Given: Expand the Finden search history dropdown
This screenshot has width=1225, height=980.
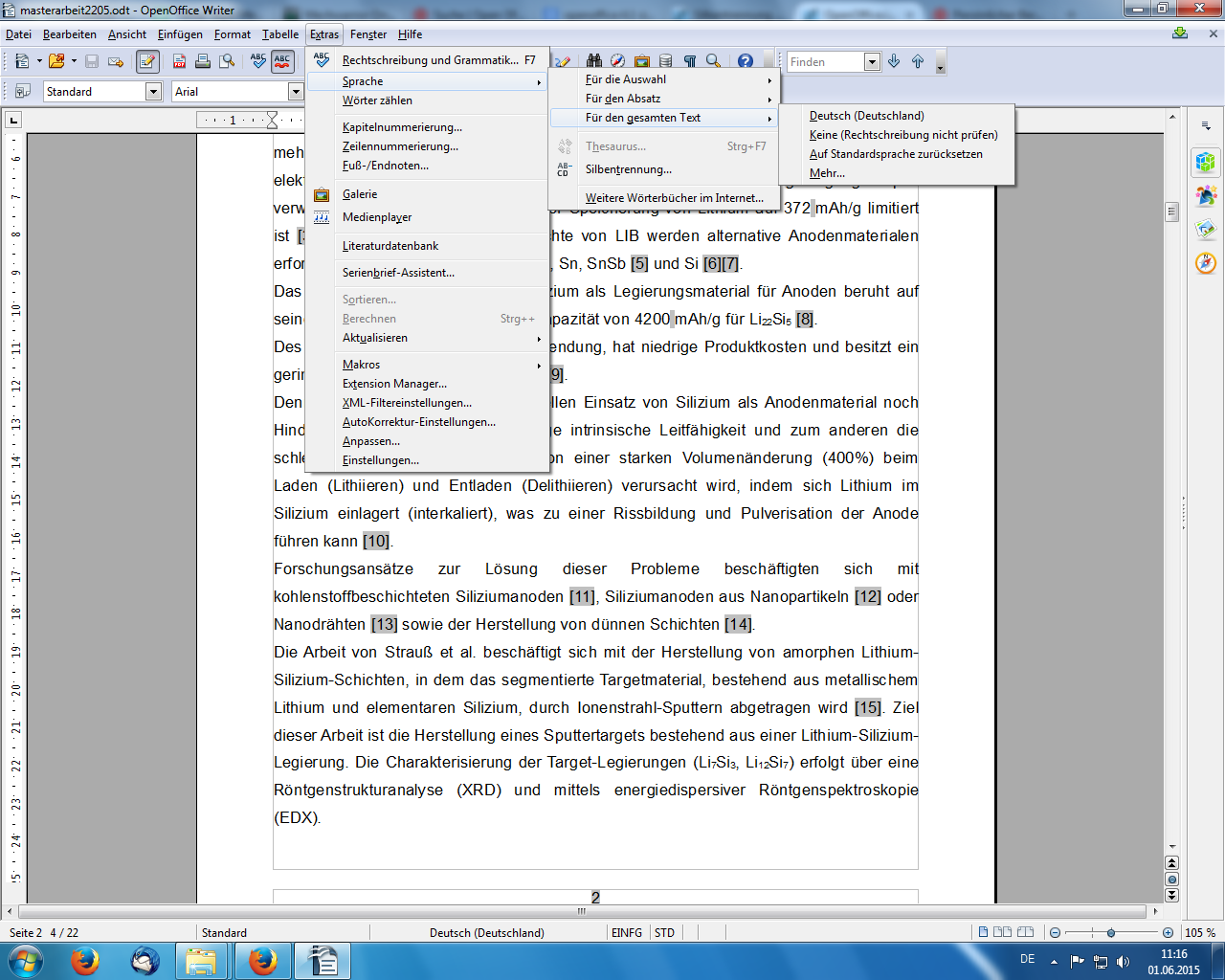Looking at the screenshot, I should coord(872,62).
